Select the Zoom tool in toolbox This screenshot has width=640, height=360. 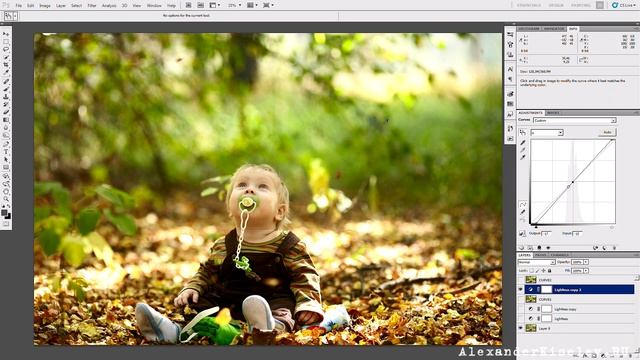click(6, 199)
